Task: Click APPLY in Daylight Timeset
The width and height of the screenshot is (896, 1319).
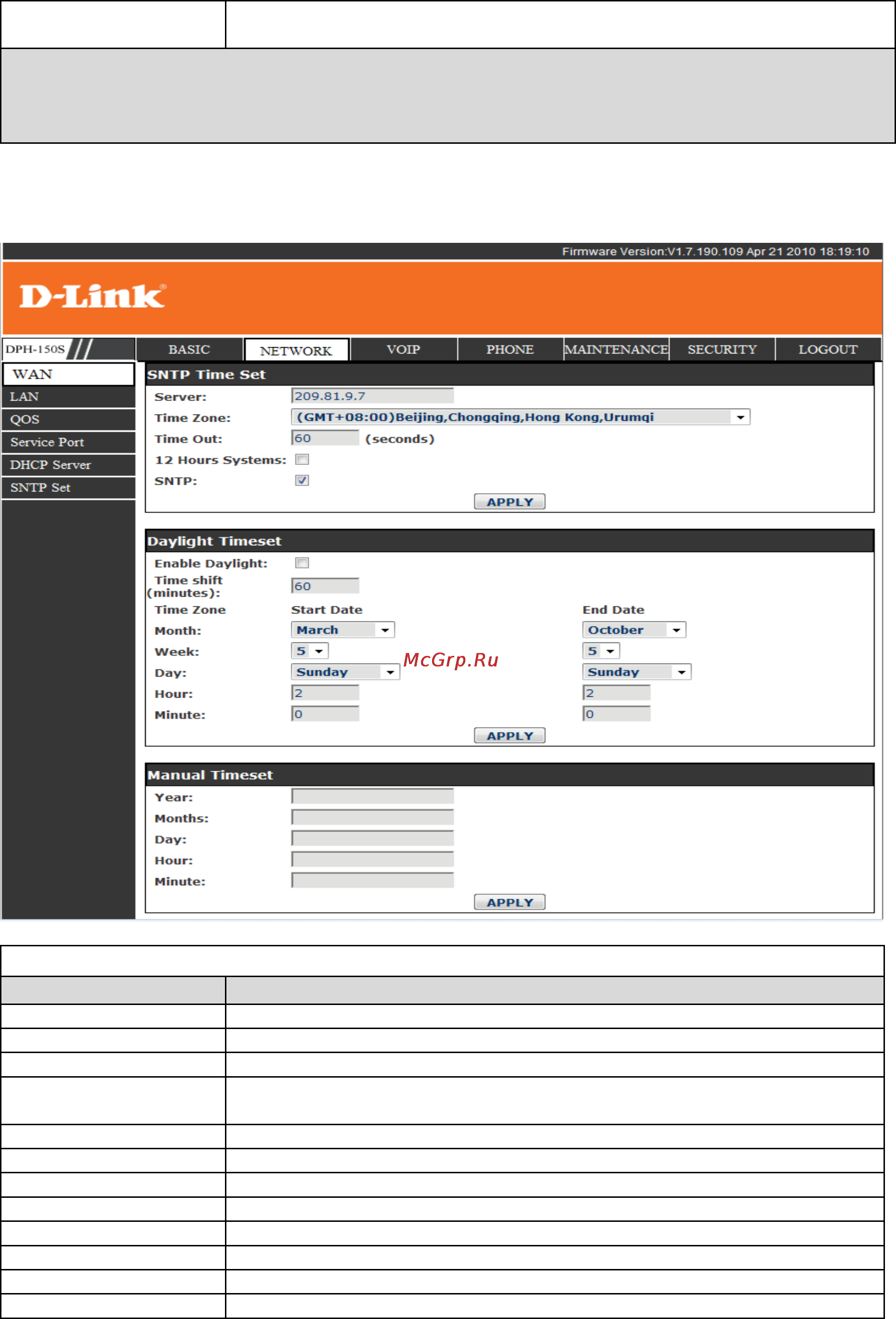Action: [510, 736]
